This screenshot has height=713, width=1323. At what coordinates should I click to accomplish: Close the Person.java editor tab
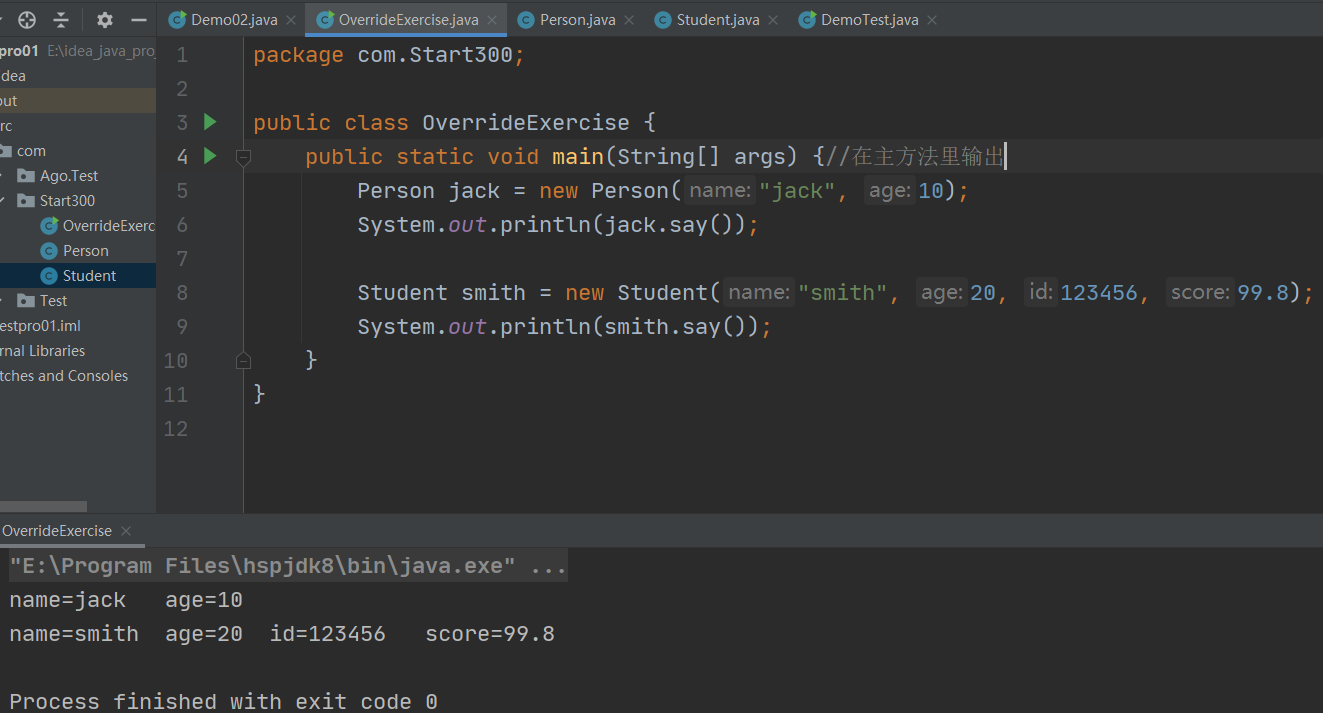(x=629, y=20)
